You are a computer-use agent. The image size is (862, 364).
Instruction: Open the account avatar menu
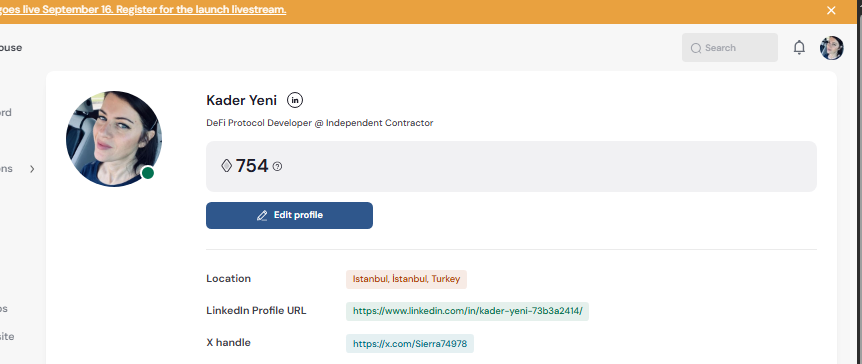coord(831,48)
